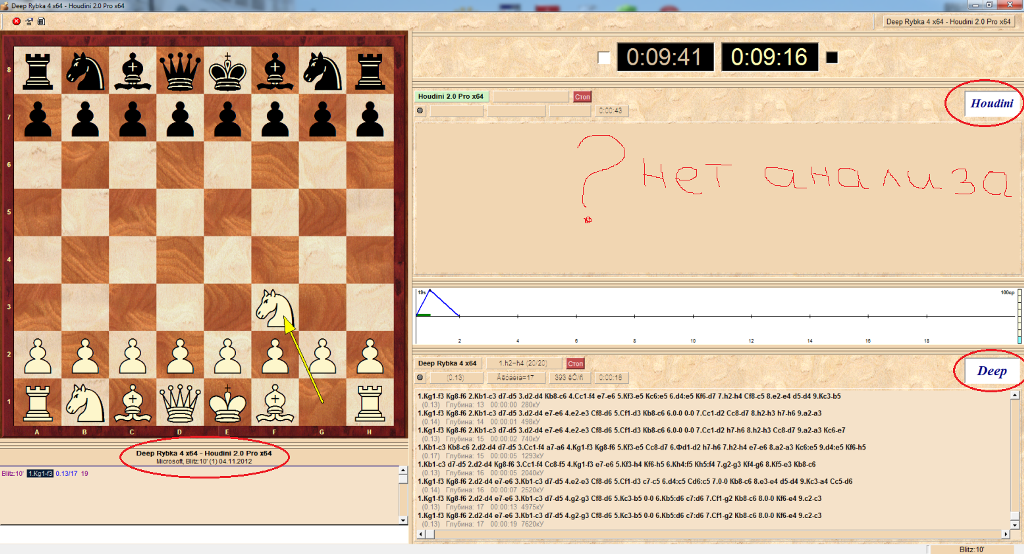Click the white knight on f3

275,308
